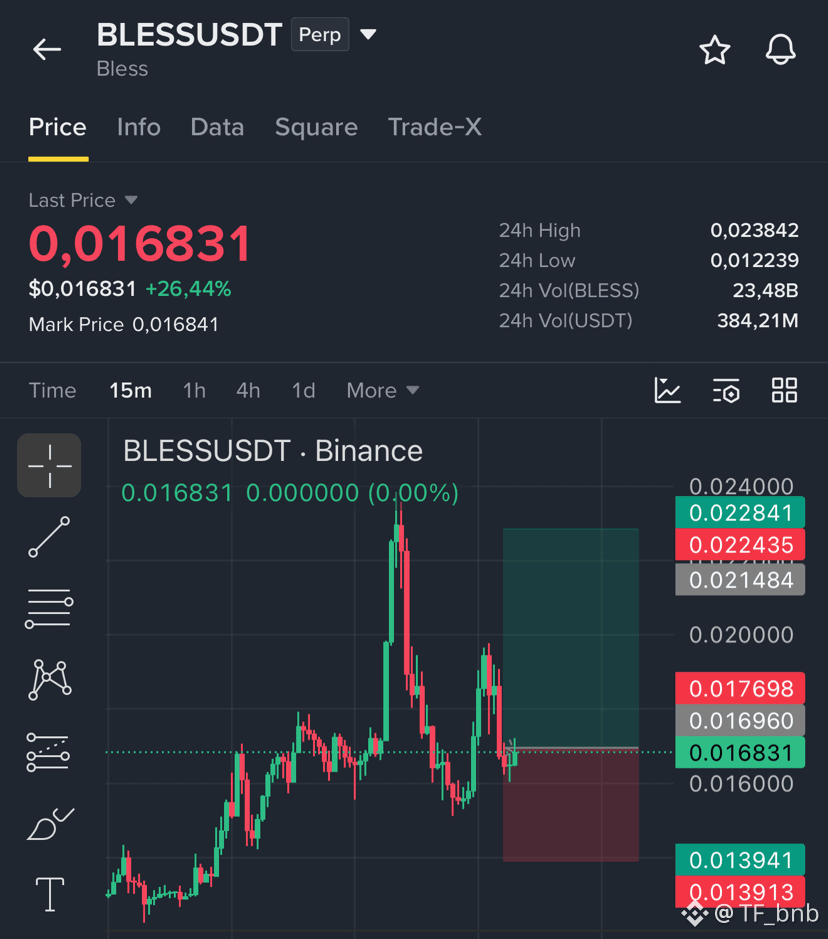Select the brush drawing tool

(50, 824)
